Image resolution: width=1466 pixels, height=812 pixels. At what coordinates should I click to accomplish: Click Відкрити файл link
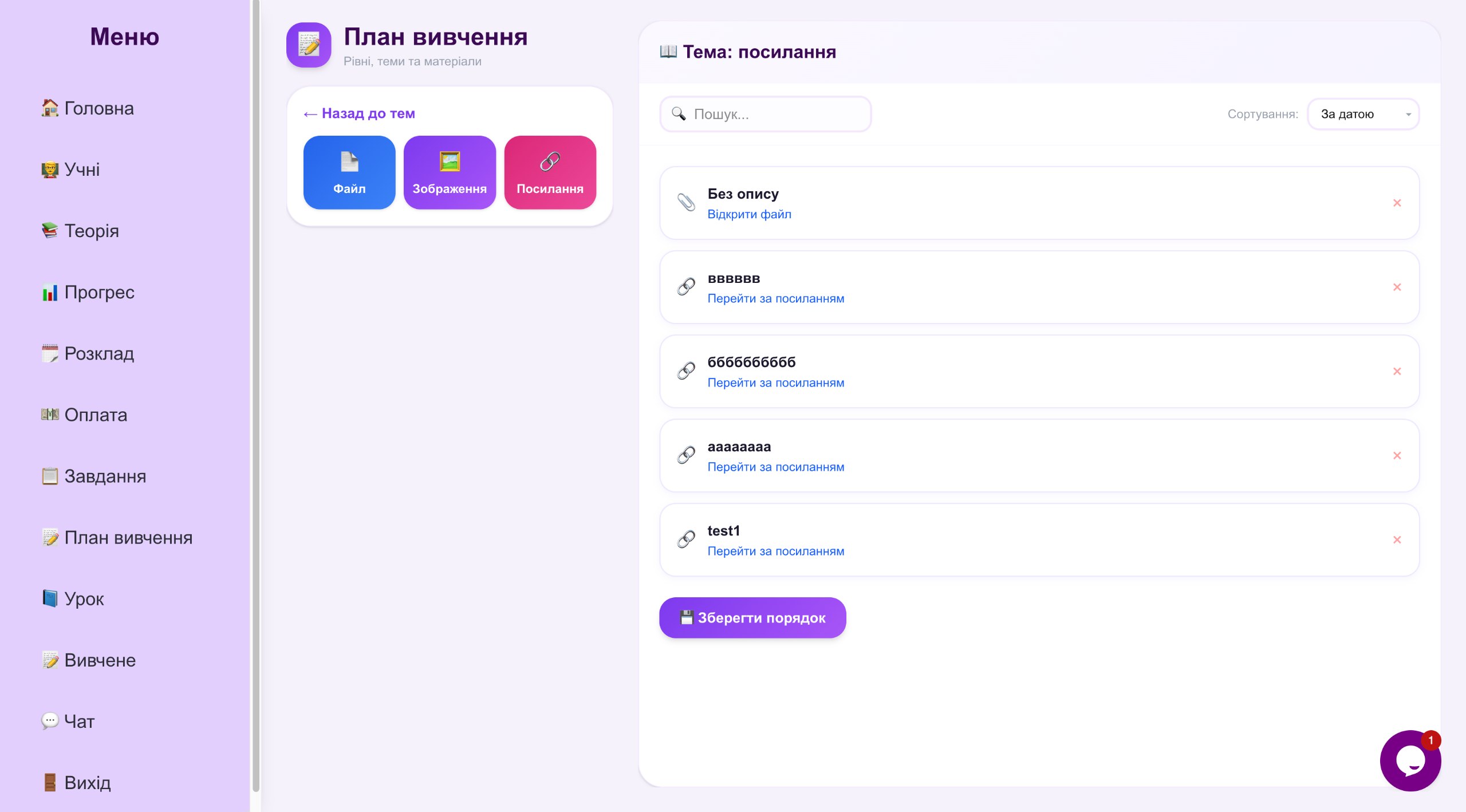(749, 214)
